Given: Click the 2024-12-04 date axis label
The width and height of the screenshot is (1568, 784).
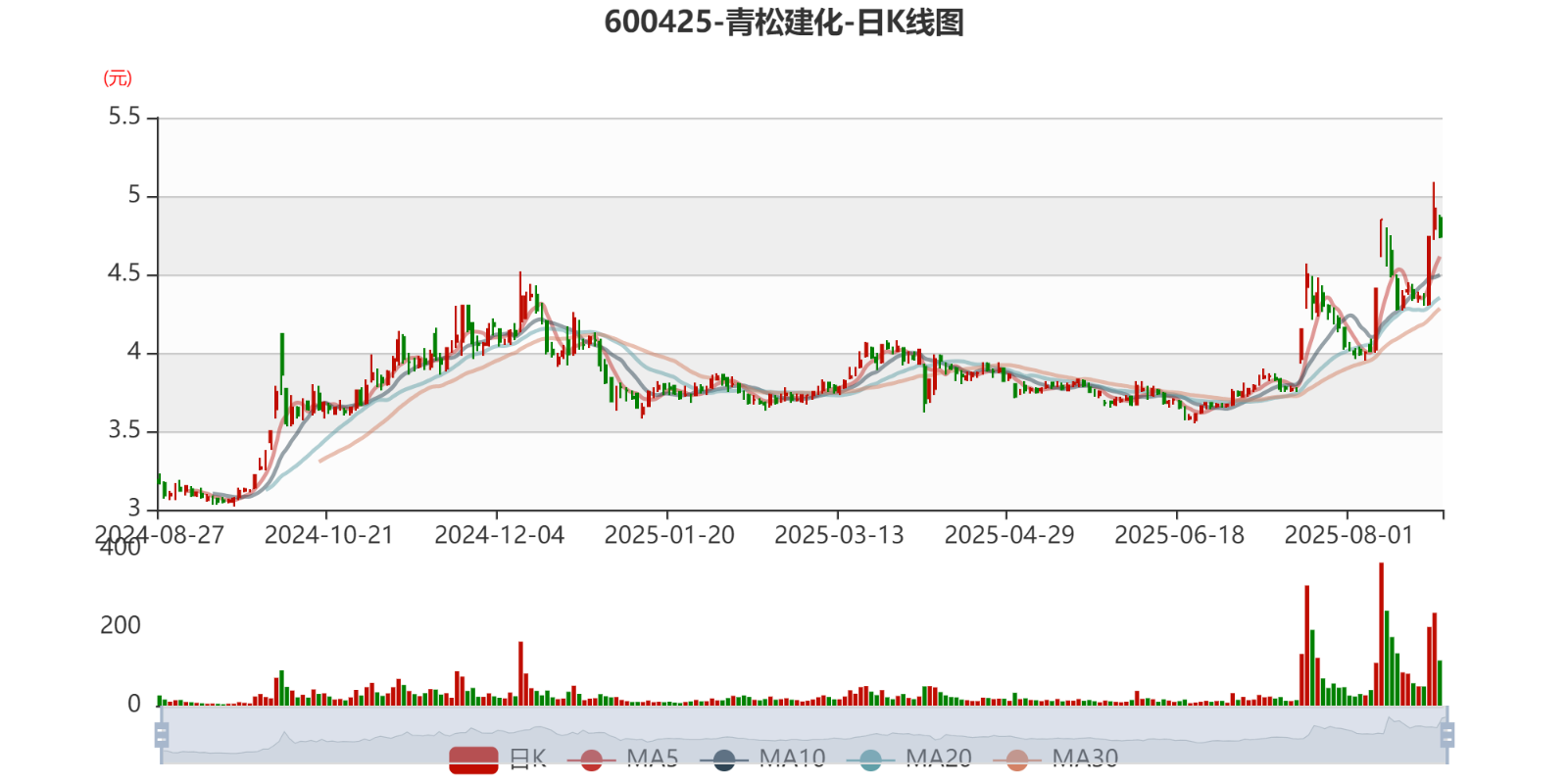Looking at the screenshot, I should (499, 535).
